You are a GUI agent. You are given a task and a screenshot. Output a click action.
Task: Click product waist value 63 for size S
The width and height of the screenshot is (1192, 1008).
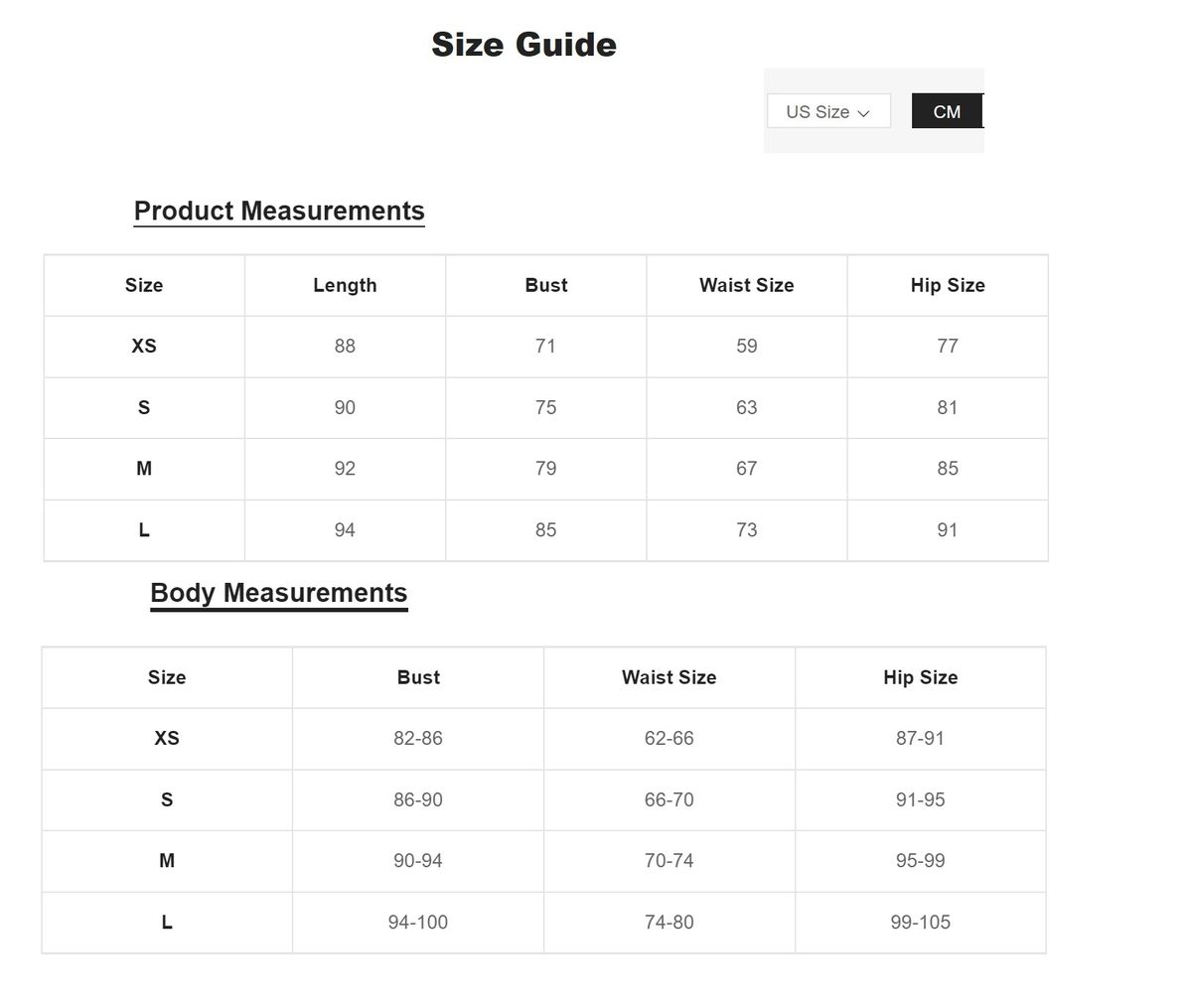pos(746,407)
